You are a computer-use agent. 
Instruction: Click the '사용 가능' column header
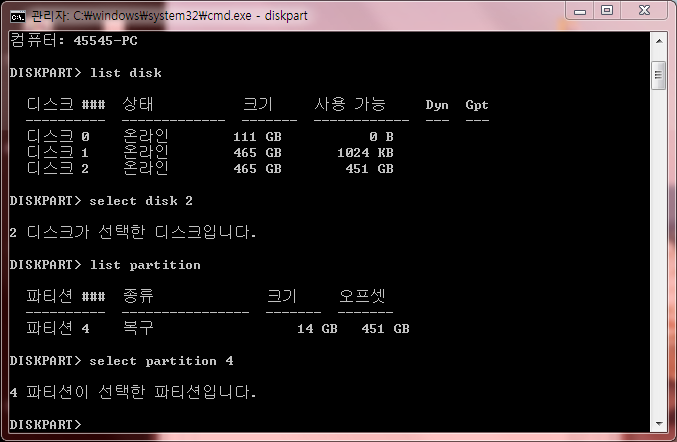click(x=350, y=104)
